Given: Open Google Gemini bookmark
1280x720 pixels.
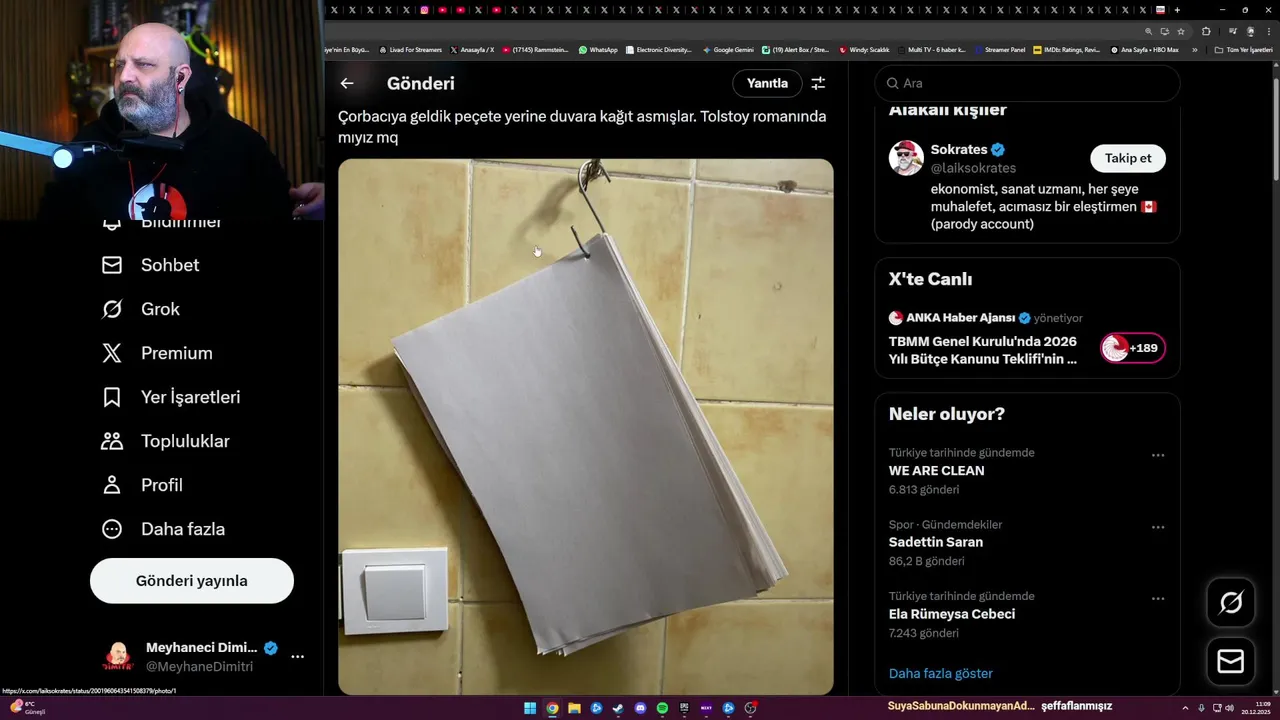Looking at the screenshot, I should pos(728,50).
